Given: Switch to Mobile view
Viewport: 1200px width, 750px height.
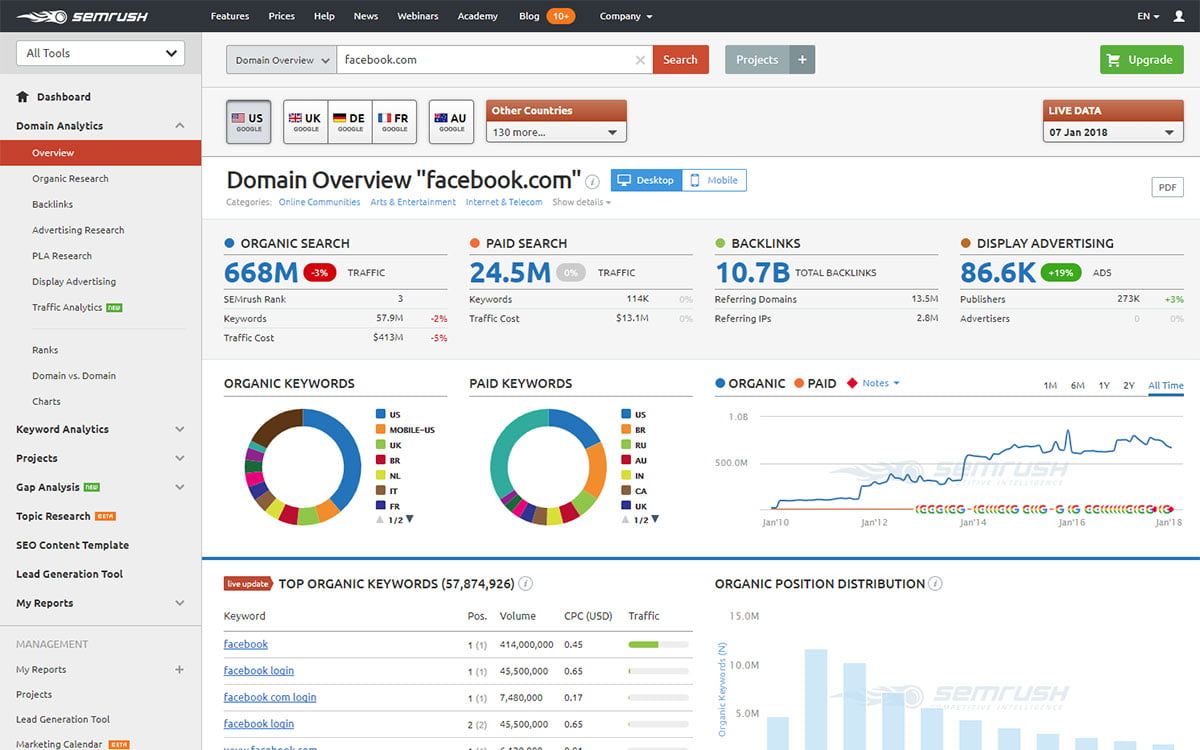Looking at the screenshot, I should (714, 180).
